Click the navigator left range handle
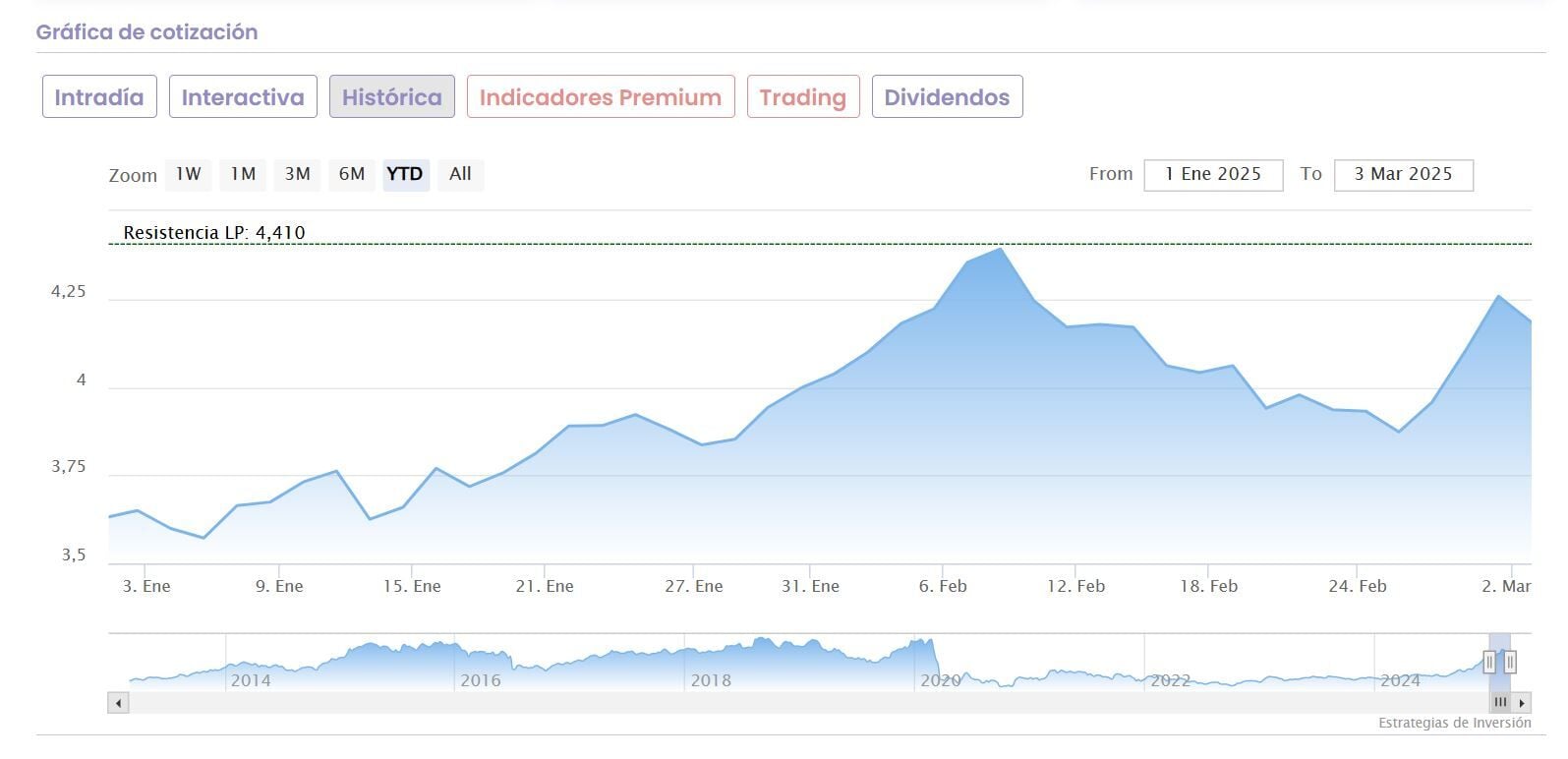The width and height of the screenshot is (1568, 759). coord(1489,662)
